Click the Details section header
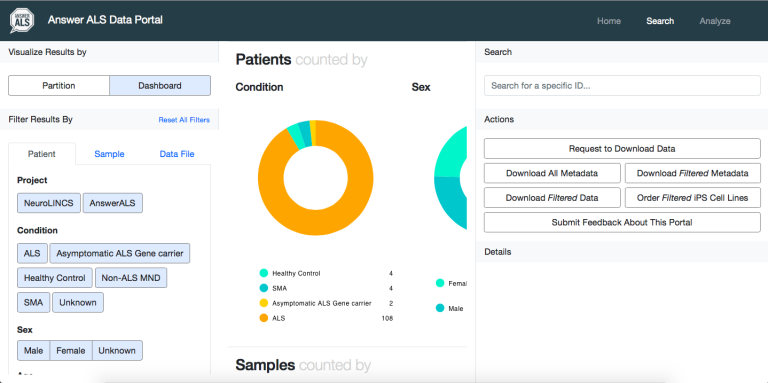This screenshot has height=383, width=768. [498, 252]
